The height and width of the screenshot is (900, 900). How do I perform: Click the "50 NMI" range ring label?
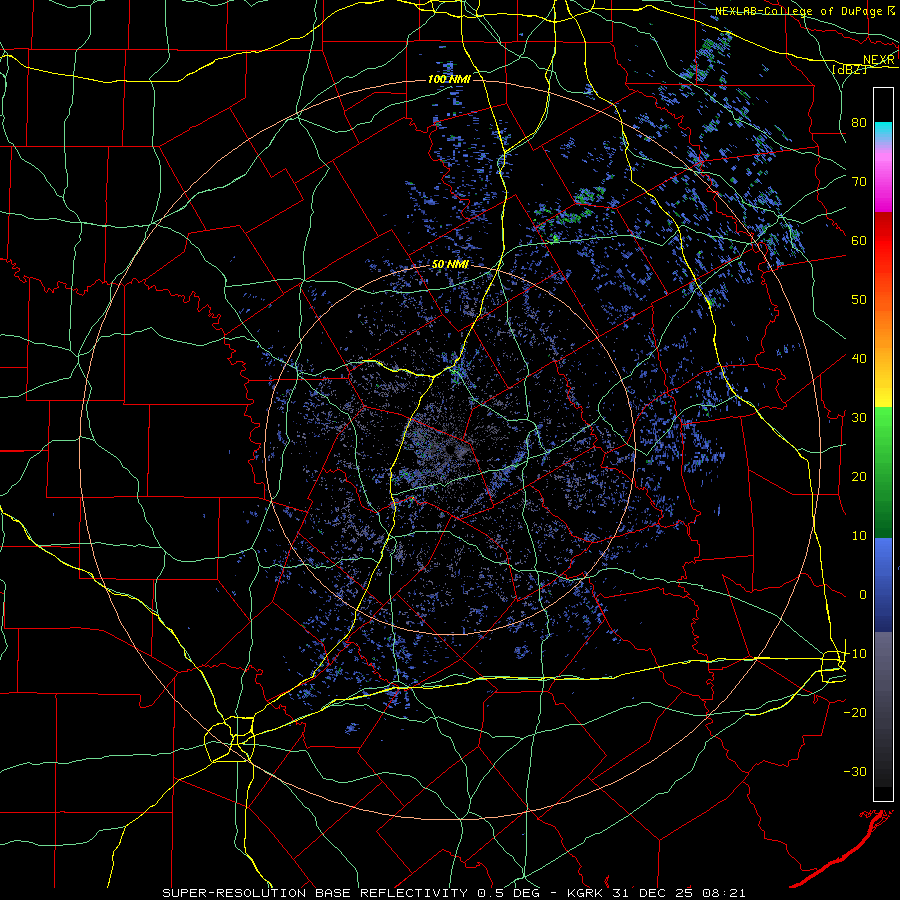pos(451,264)
